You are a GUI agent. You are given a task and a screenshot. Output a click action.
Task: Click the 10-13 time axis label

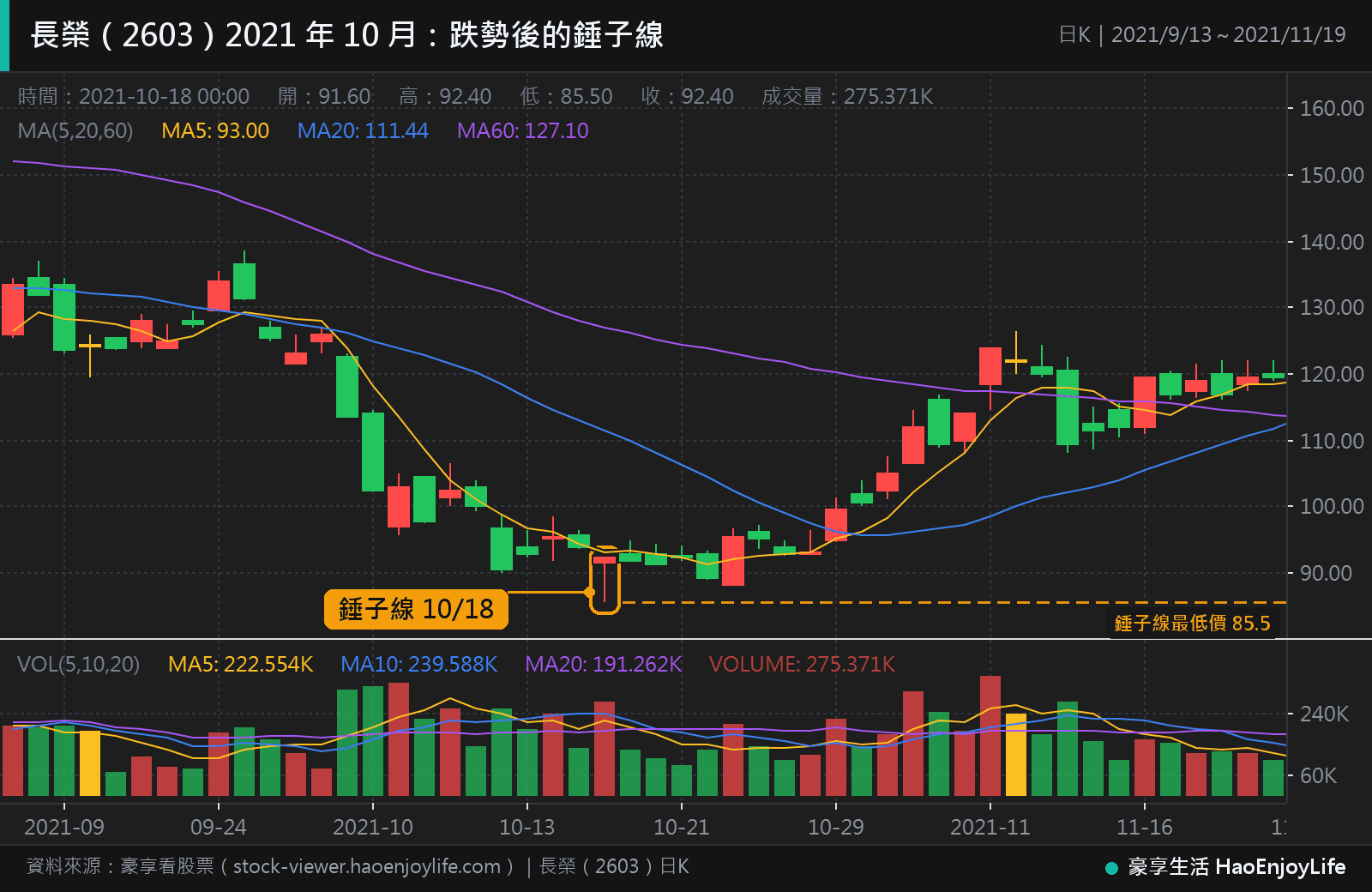coord(527,827)
